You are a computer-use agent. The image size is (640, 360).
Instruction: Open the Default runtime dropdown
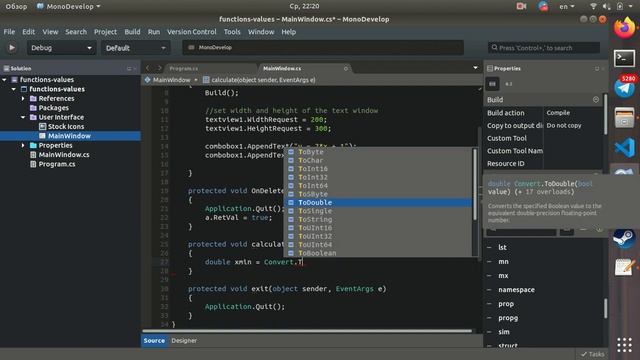[136, 48]
